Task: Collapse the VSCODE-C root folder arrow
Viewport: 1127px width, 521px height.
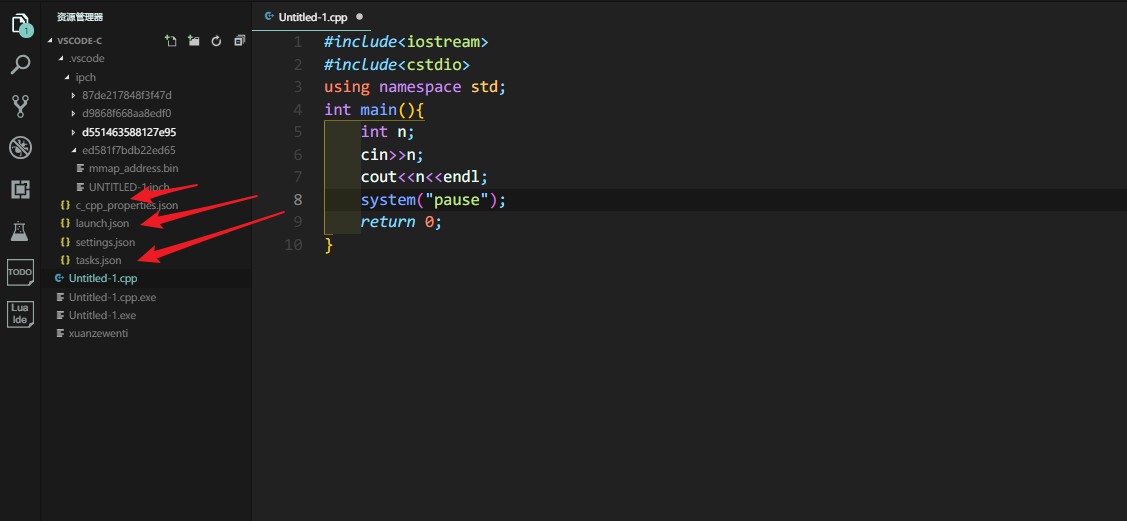Action: coord(50,41)
